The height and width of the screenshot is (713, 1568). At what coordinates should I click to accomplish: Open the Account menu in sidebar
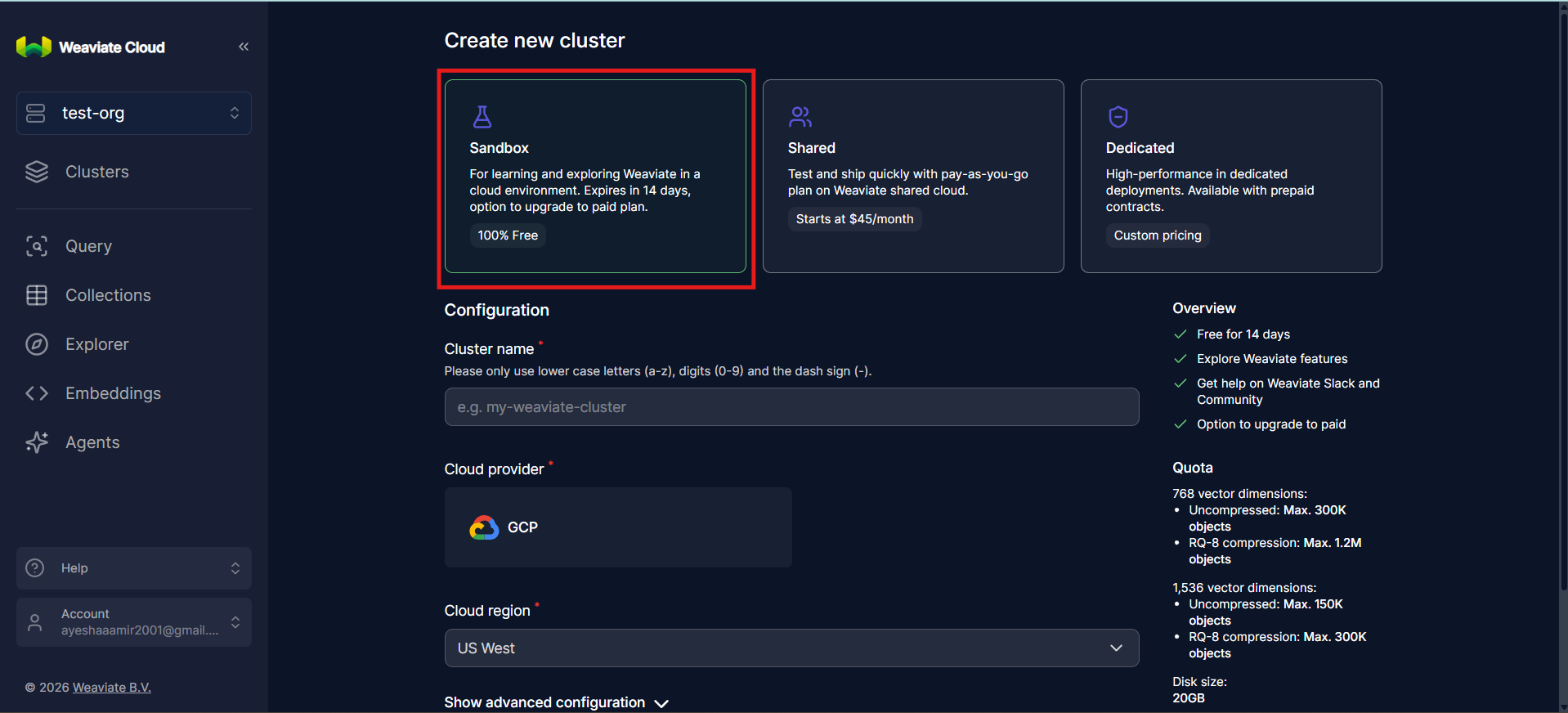134,622
